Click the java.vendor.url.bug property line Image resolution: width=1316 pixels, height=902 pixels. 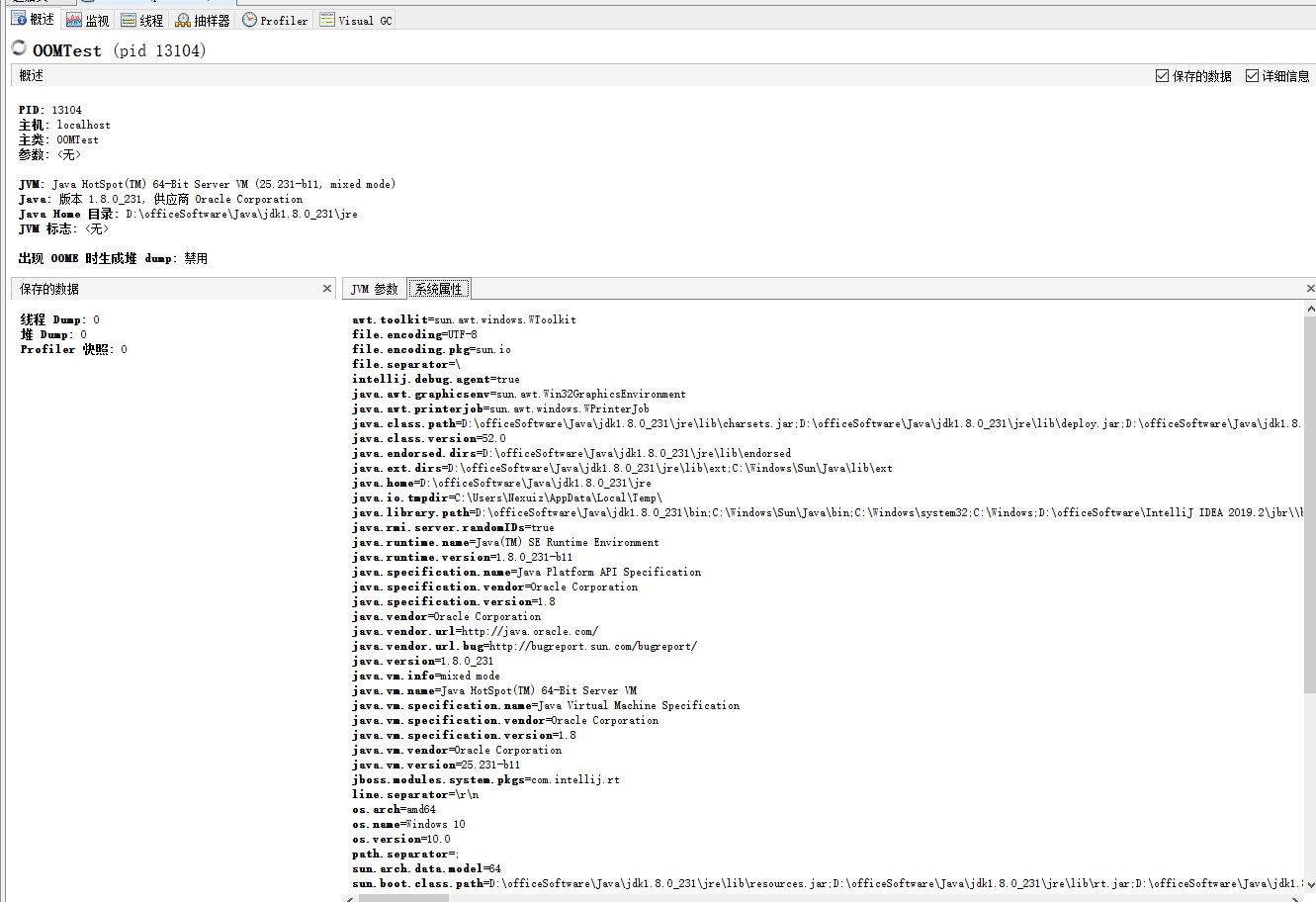tap(524, 646)
